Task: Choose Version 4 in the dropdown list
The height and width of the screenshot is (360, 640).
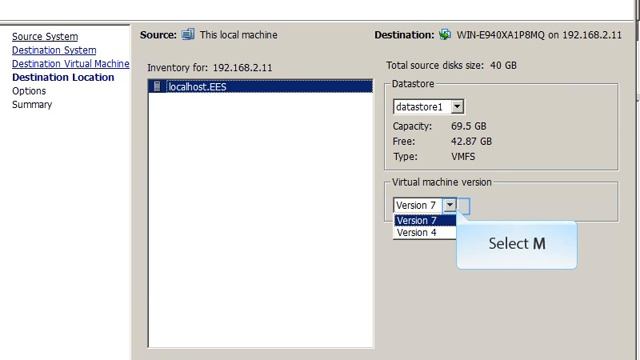Action: (424, 233)
